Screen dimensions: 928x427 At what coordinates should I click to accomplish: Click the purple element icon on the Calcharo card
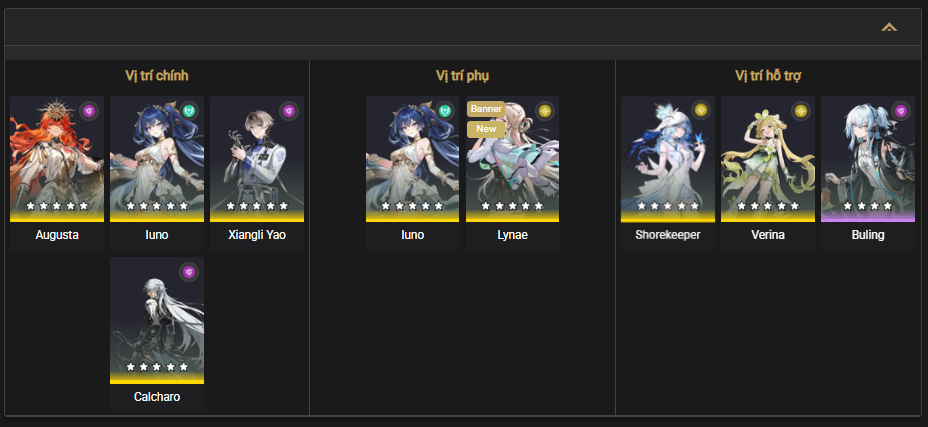click(189, 272)
